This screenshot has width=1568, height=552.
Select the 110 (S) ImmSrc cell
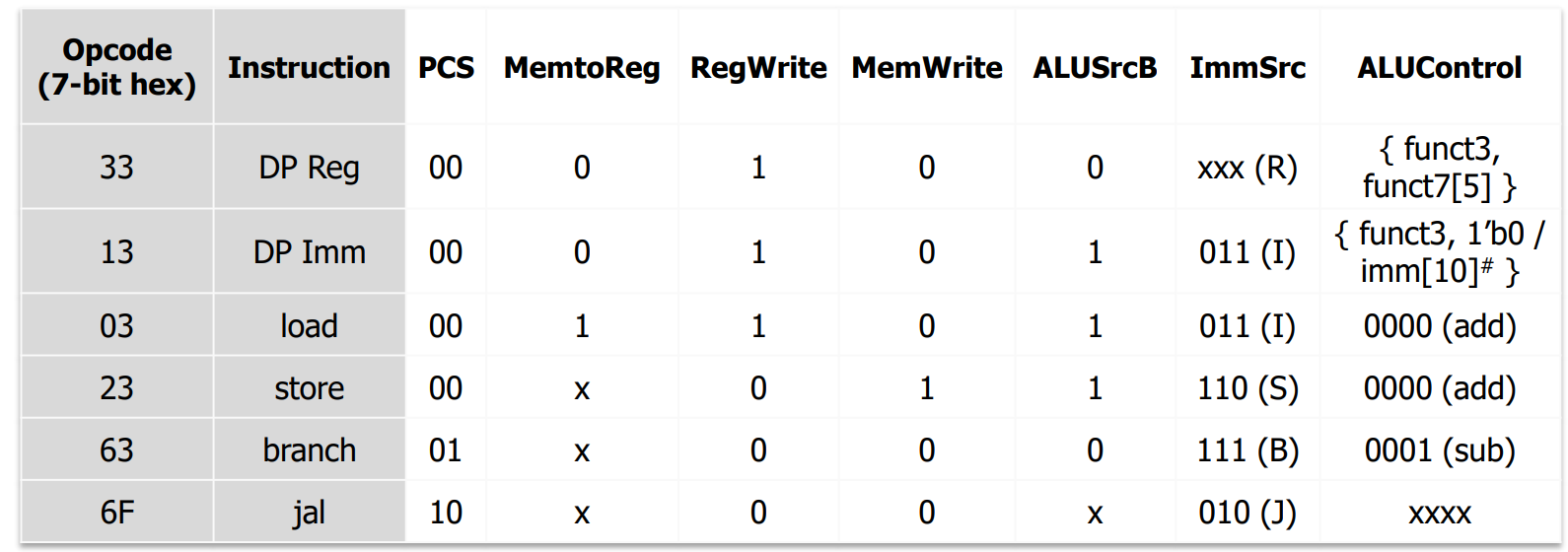click(x=1247, y=388)
